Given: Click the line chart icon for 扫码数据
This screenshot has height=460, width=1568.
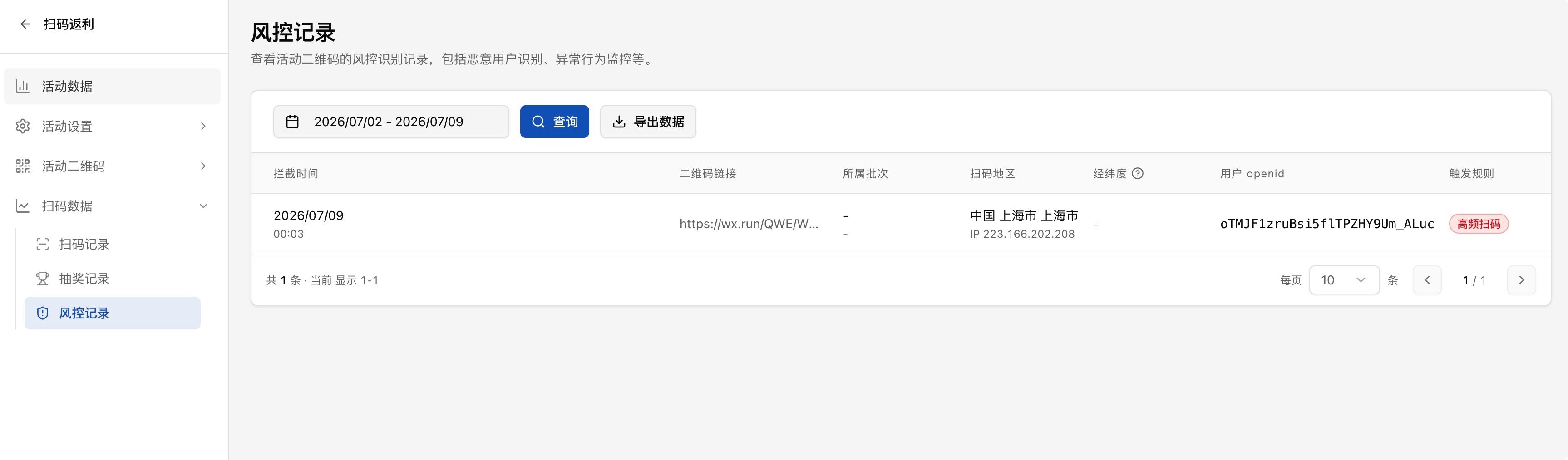Looking at the screenshot, I should (23, 206).
